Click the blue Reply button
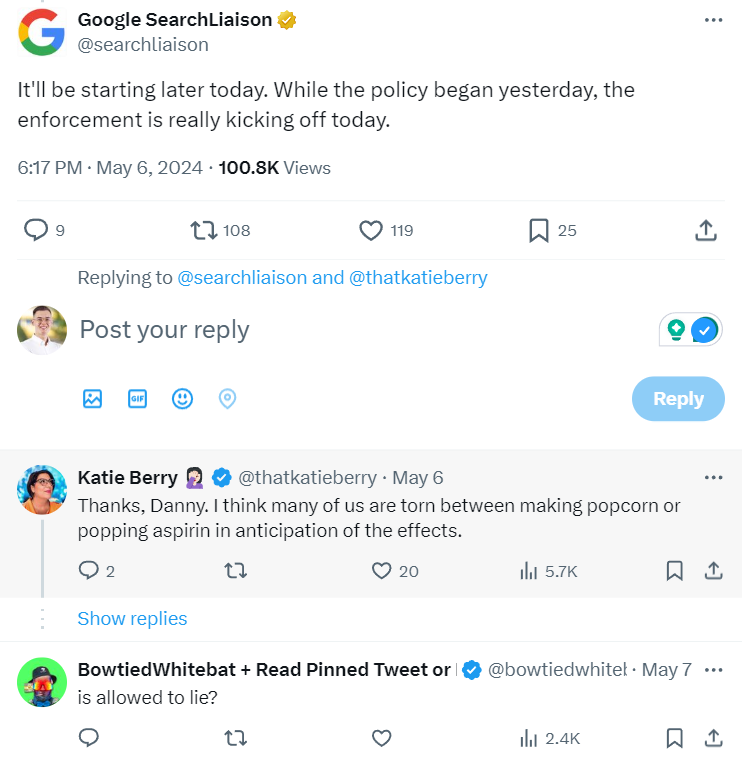 click(x=678, y=399)
